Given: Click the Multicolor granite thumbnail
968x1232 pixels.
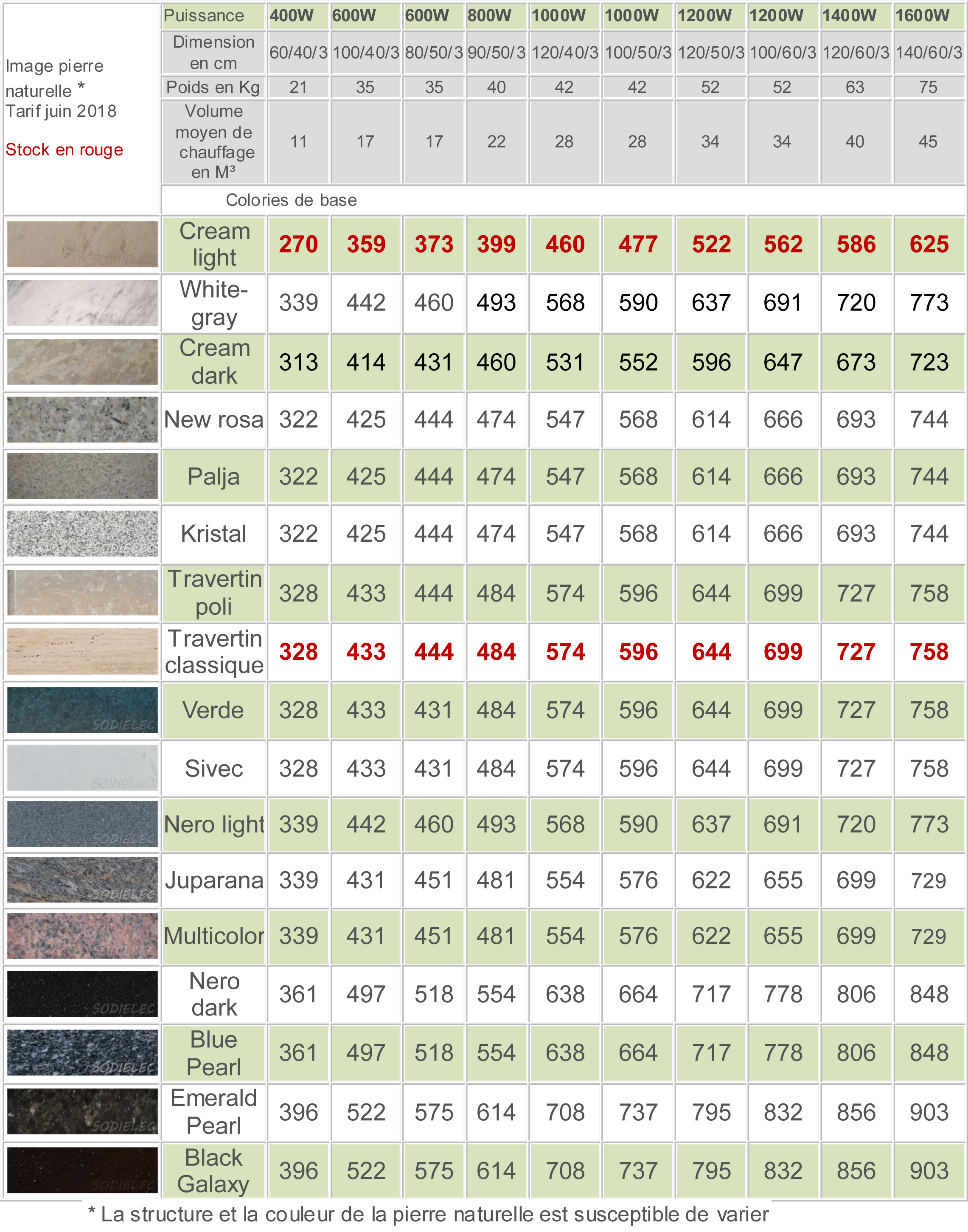Looking at the screenshot, I should coord(82,936).
